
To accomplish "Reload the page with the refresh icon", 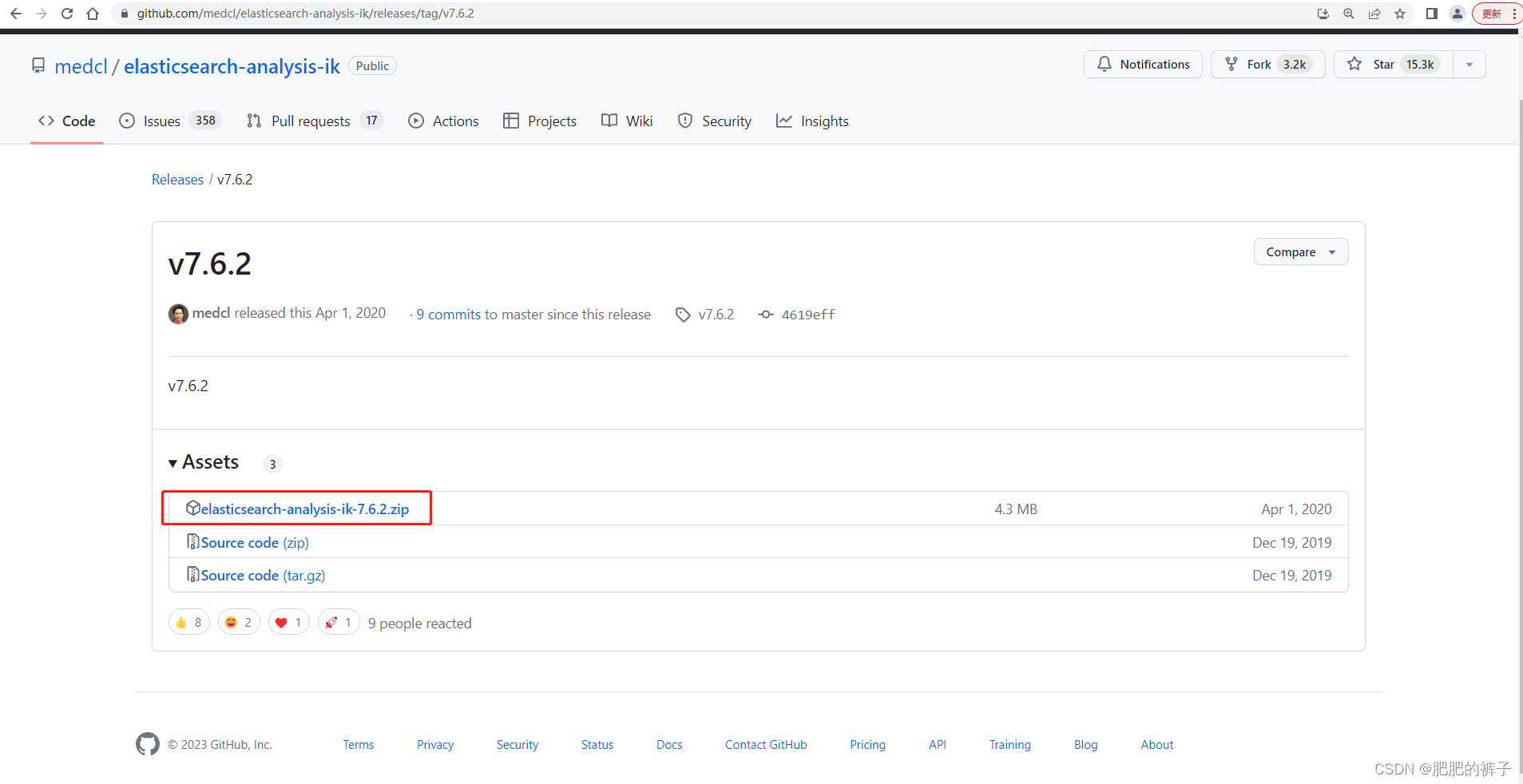I will coord(67,14).
